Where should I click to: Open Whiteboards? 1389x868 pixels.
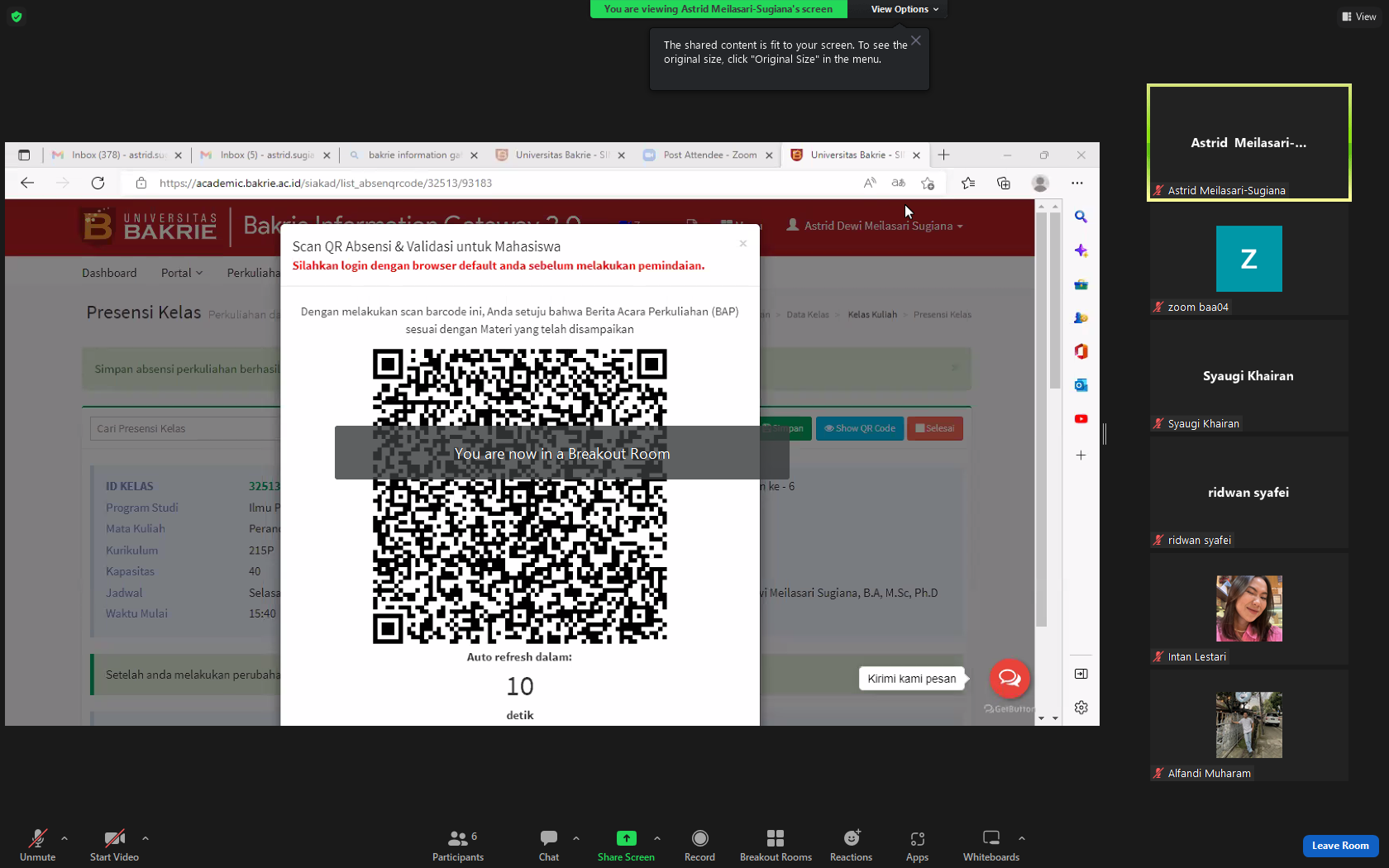[x=990, y=845]
